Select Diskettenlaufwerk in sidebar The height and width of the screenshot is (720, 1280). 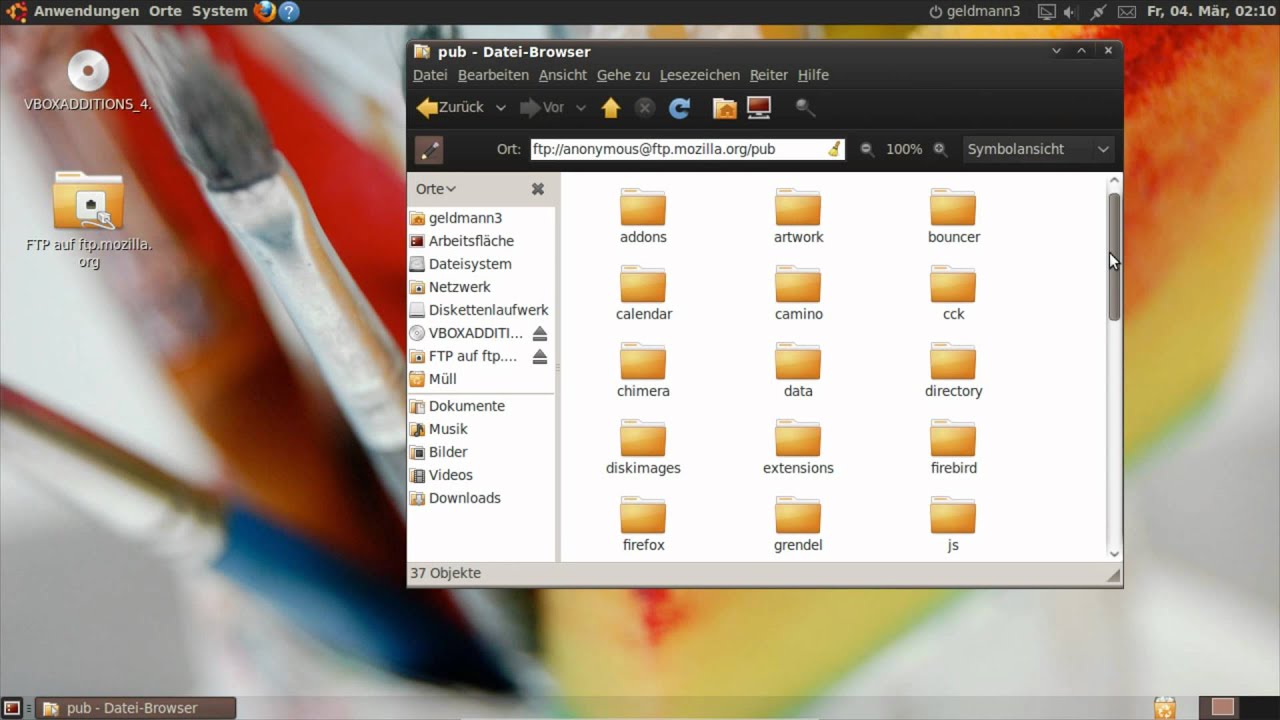click(480, 310)
